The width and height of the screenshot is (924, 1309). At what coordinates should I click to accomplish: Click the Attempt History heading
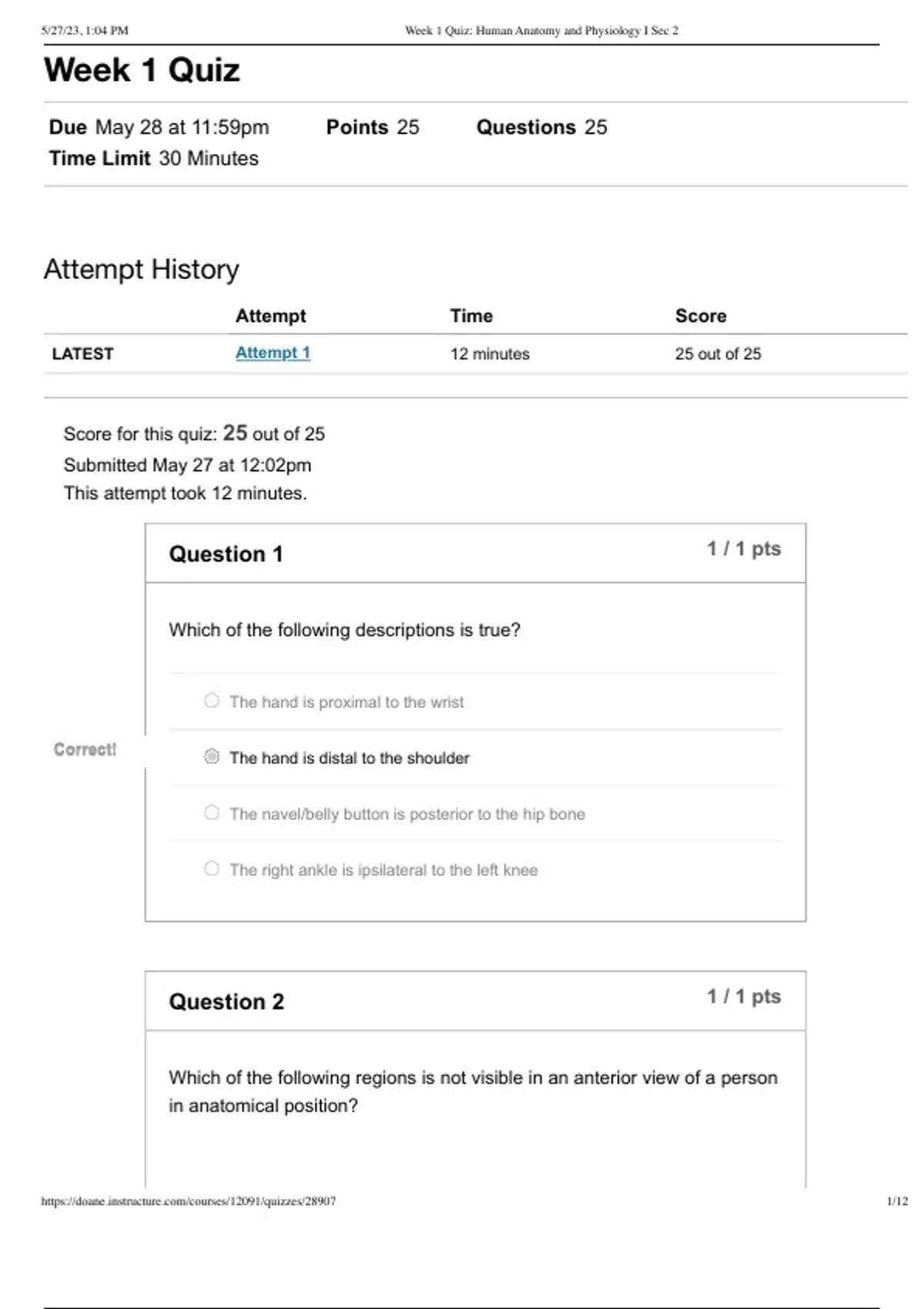(x=141, y=269)
